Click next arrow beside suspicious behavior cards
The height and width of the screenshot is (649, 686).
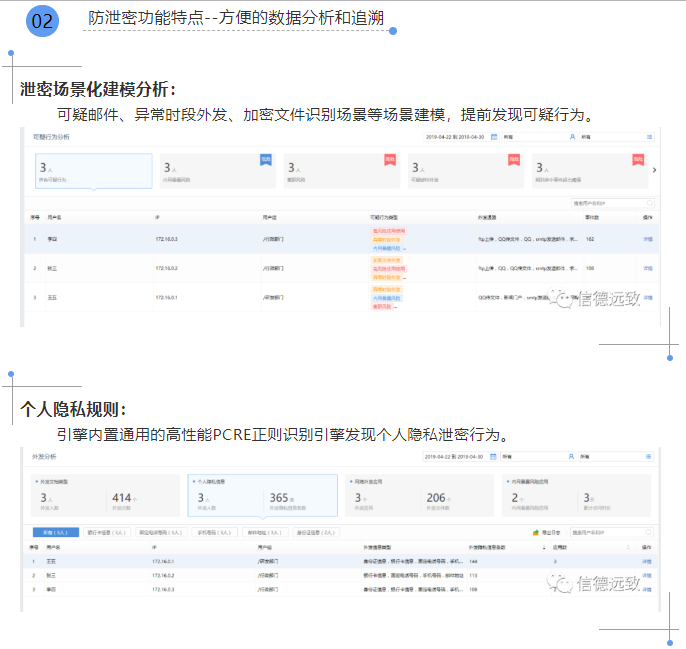pos(654,171)
